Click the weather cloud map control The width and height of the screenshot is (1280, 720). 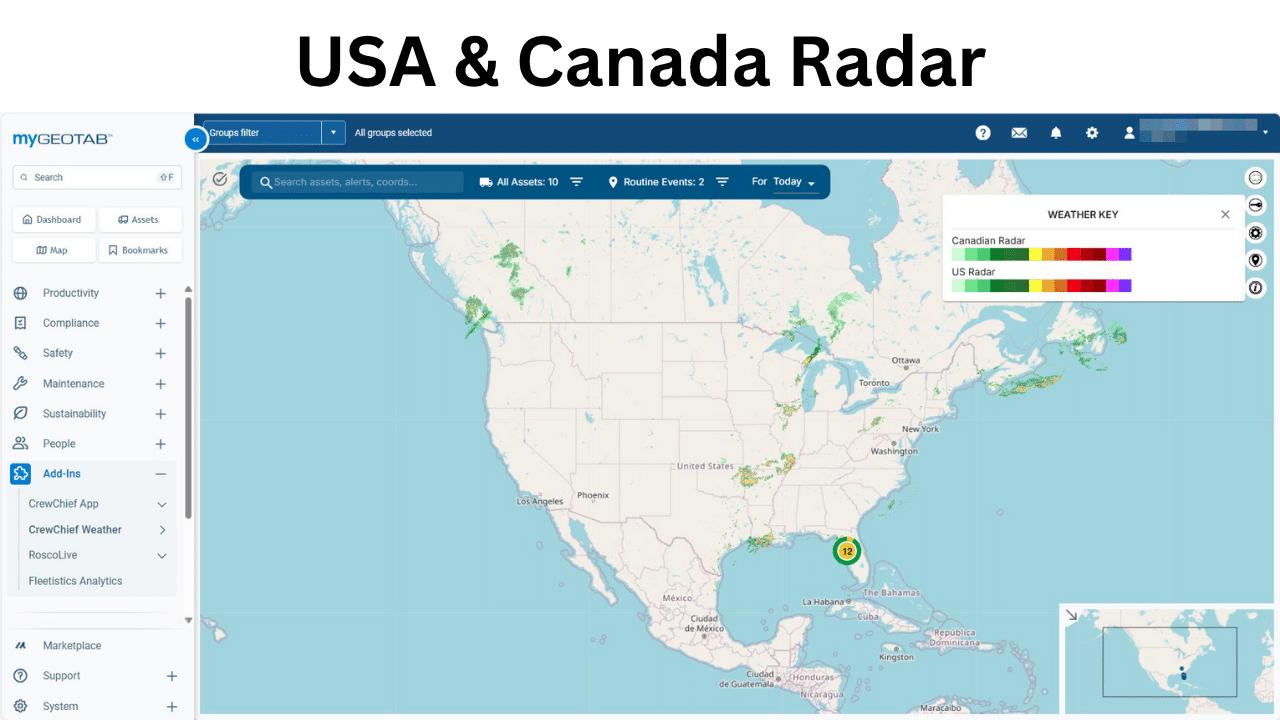pos(1256,178)
